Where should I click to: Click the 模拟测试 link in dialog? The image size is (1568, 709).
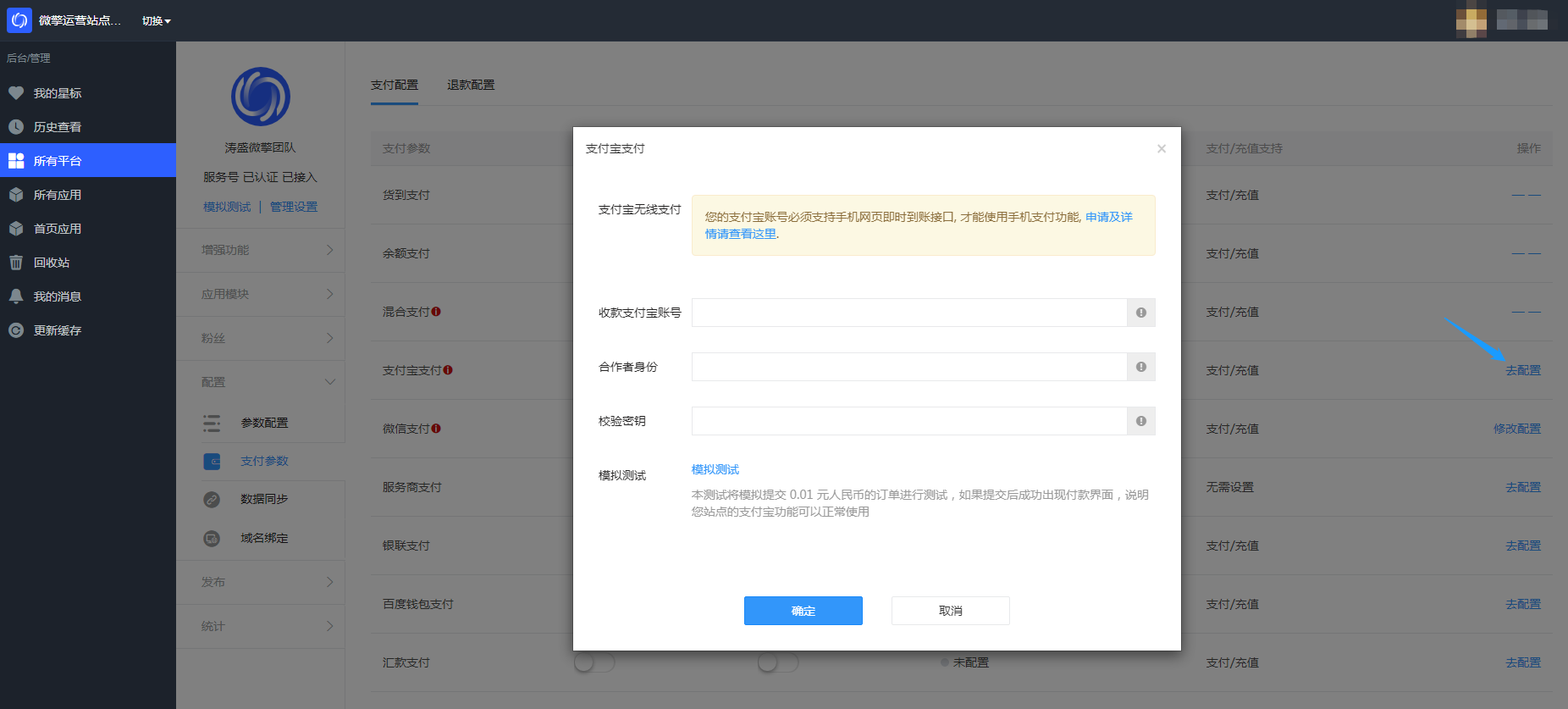pyautogui.click(x=715, y=469)
